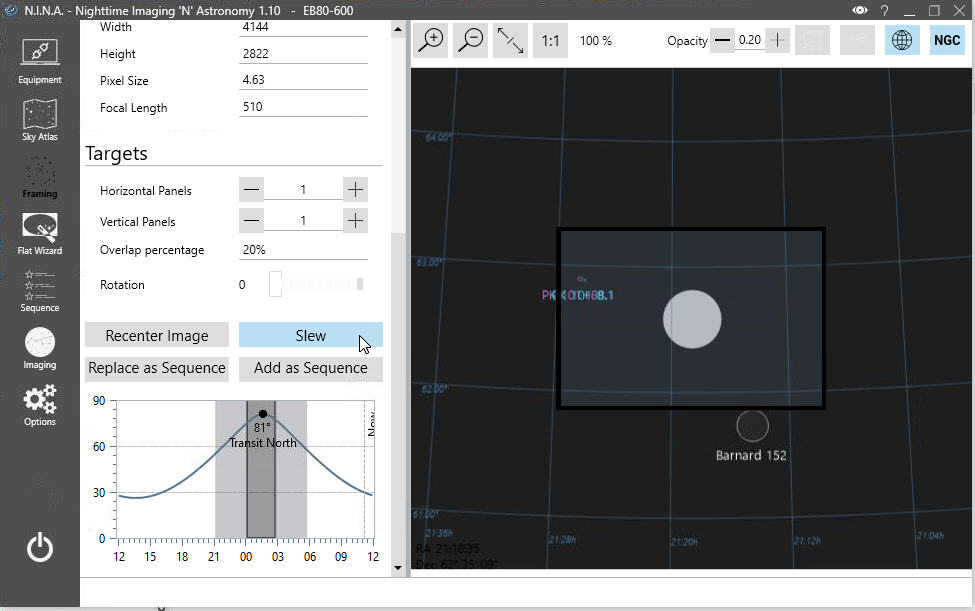Decrease the Vertical Panels count
Image resolution: width=975 pixels, height=611 pixels.
252,221
